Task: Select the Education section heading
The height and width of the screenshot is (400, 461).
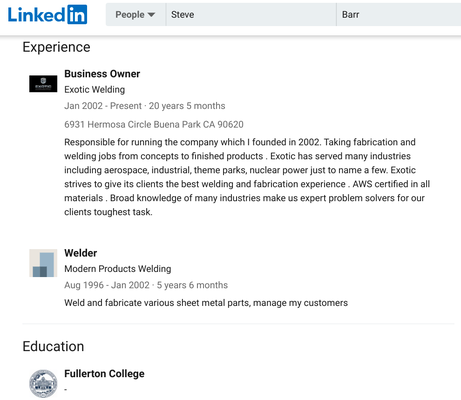Action: click(53, 346)
